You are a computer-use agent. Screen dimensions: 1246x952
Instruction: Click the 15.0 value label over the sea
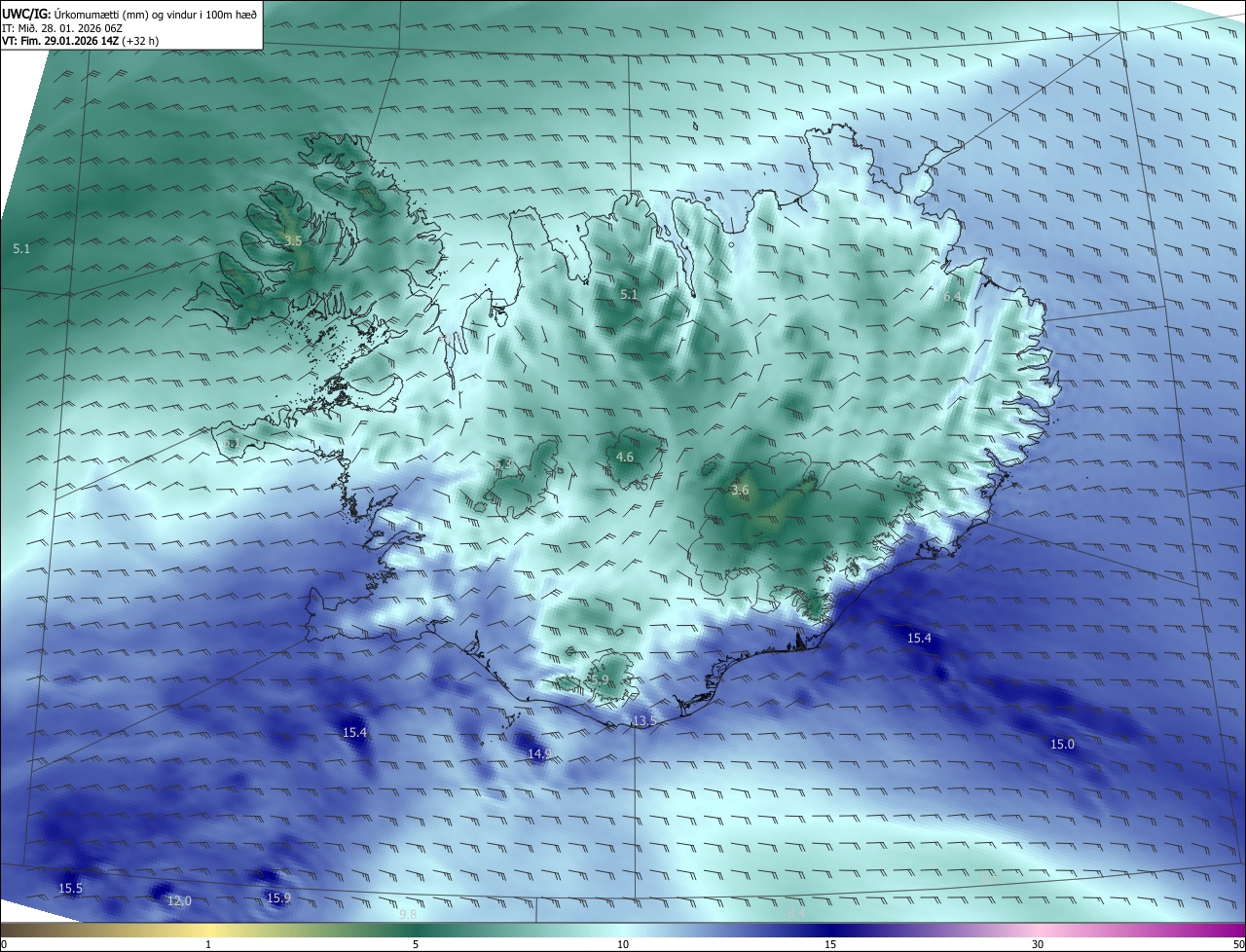[1062, 744]
